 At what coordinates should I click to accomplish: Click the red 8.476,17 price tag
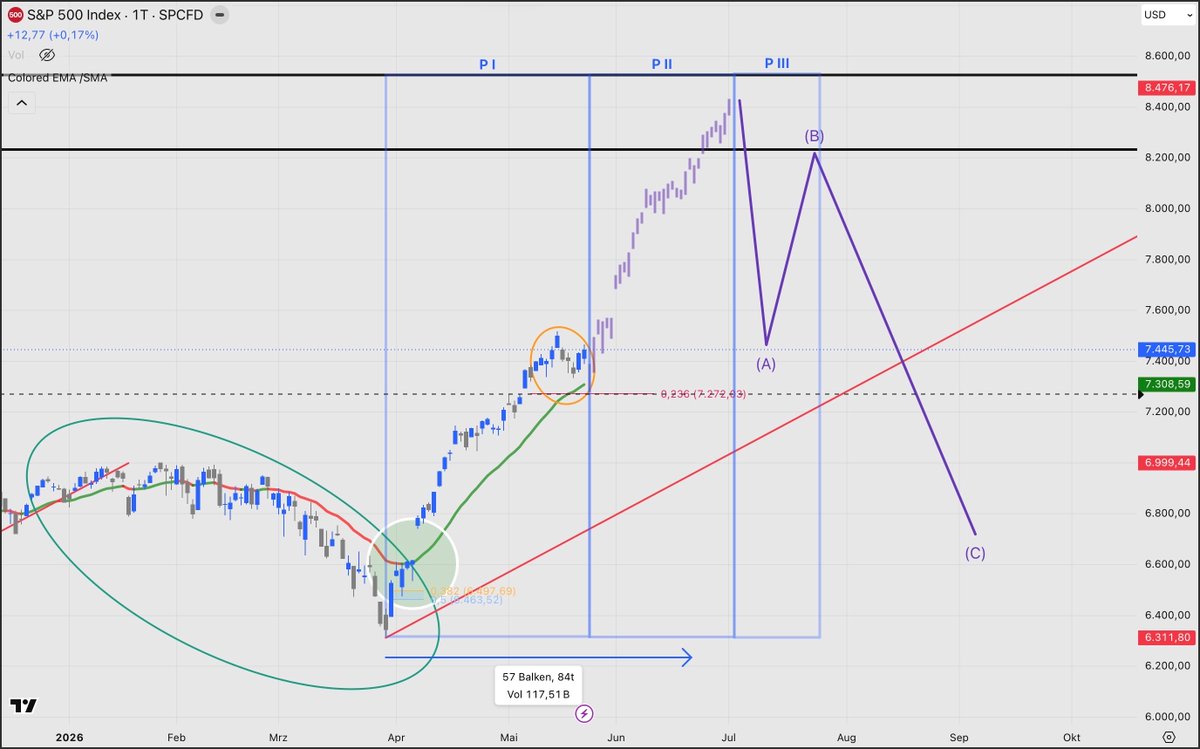click(x=1165, y=88)
